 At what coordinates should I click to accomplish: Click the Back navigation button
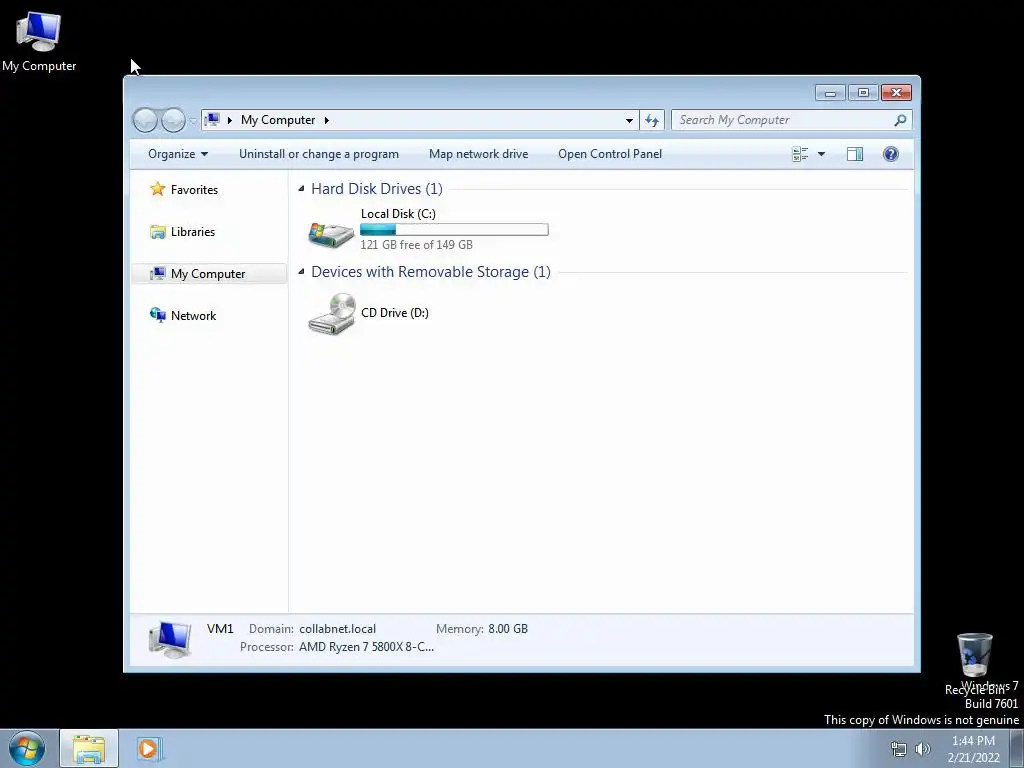tap(145, 120)
